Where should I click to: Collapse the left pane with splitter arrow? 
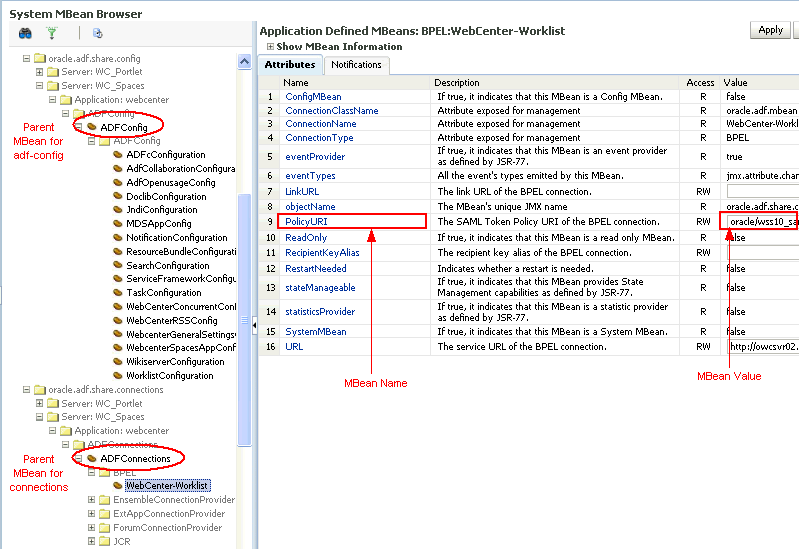(254, 324)
